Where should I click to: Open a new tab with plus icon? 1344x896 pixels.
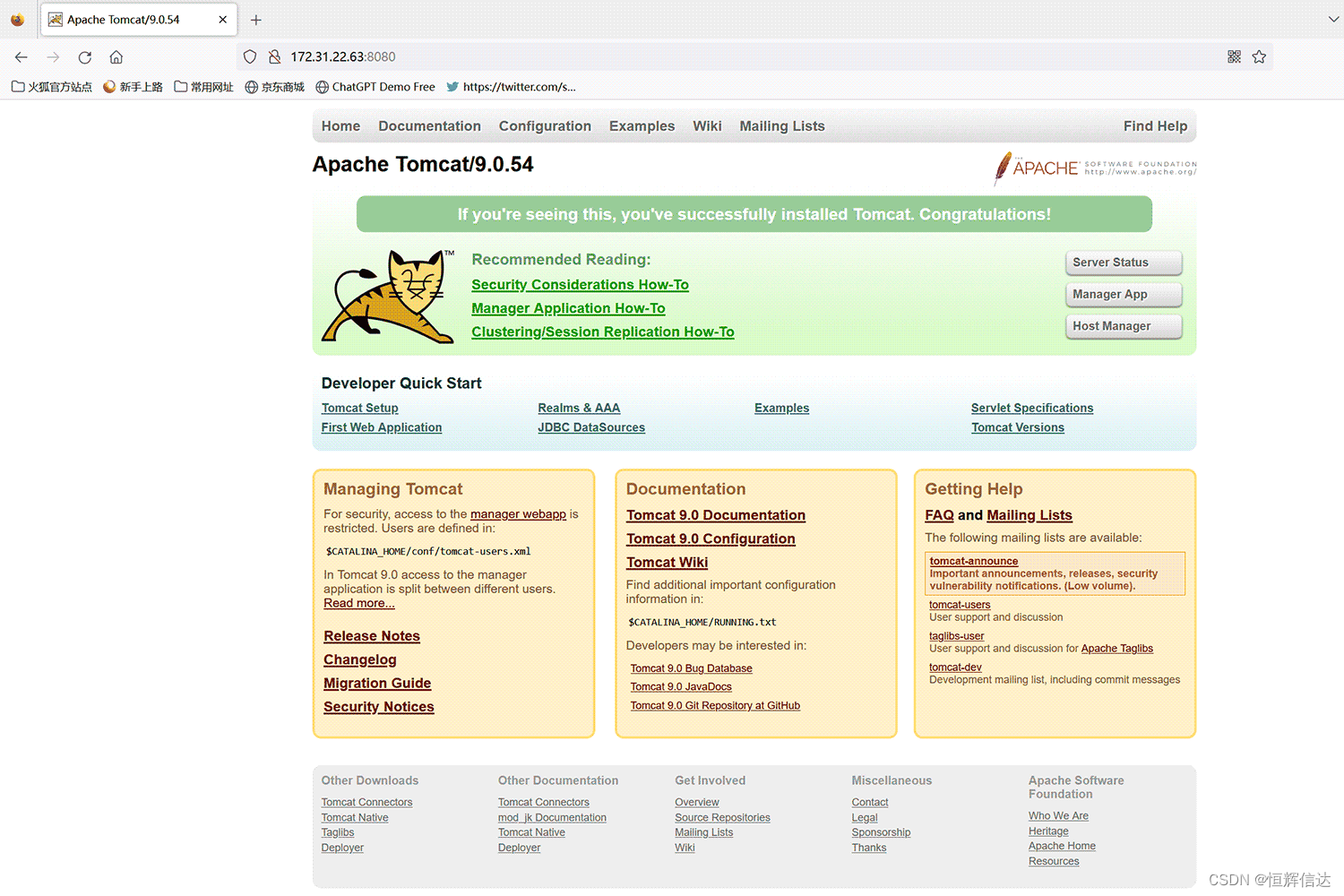click(x=256, y=20)
